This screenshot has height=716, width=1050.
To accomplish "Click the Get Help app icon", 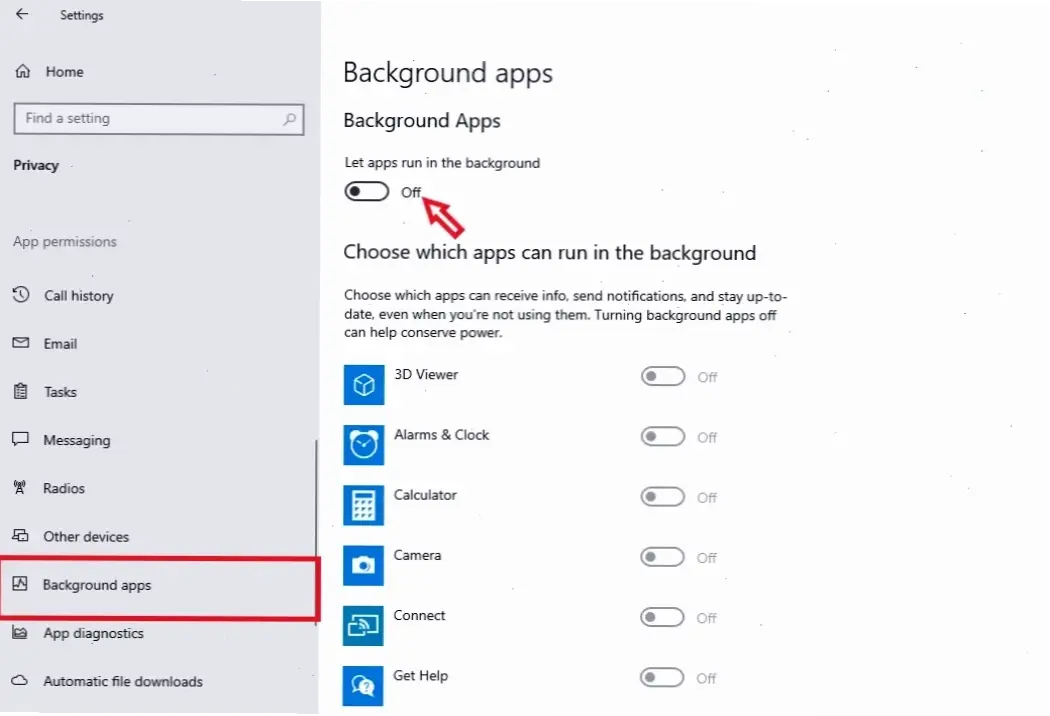I will coord(364,685).
